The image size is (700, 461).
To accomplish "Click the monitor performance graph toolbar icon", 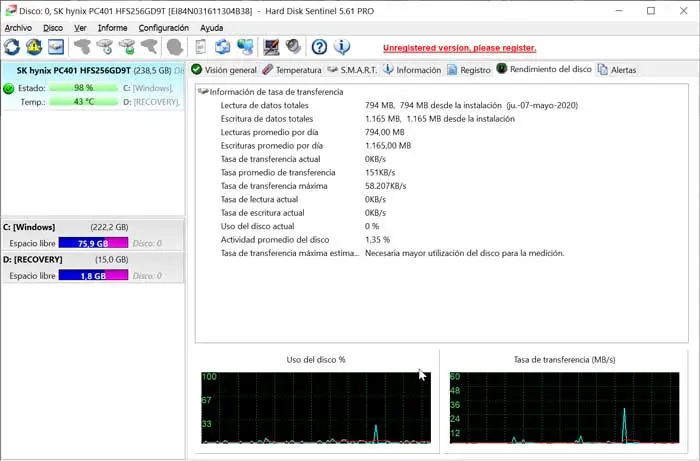I will (x=270, y=47).
